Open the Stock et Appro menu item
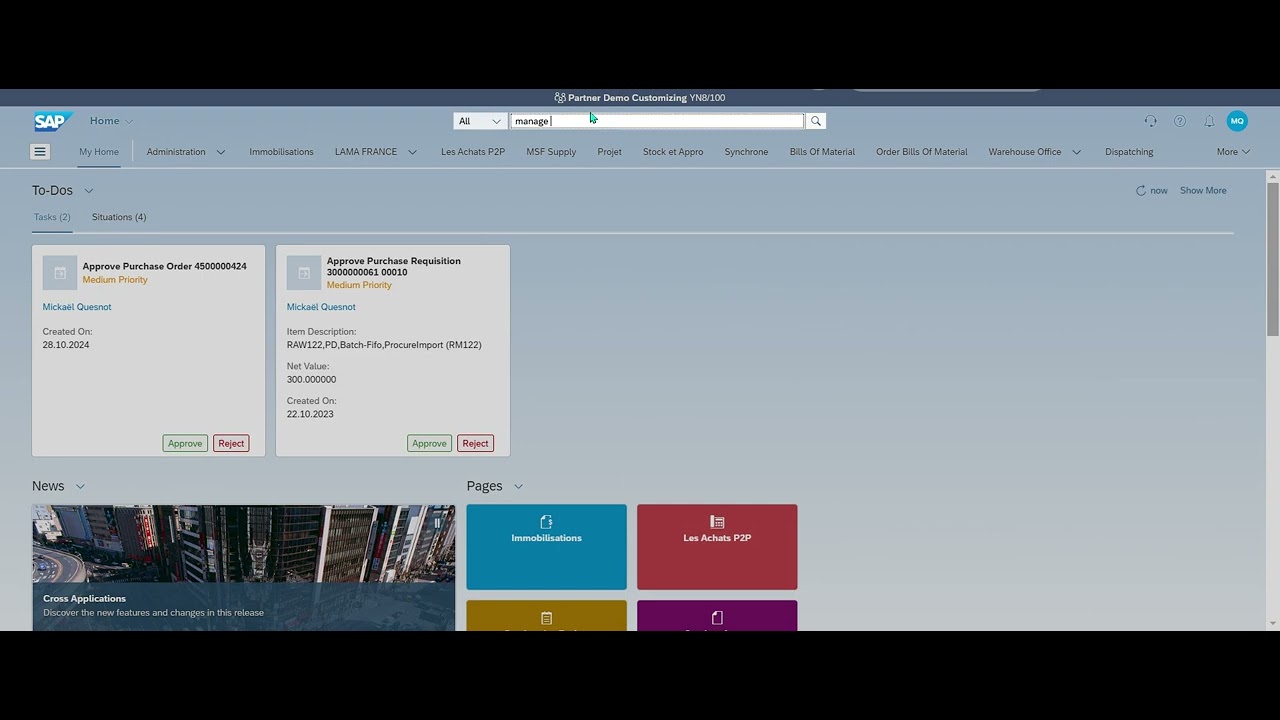This screenshot has height=720, width=1280. tap(673, 152)
